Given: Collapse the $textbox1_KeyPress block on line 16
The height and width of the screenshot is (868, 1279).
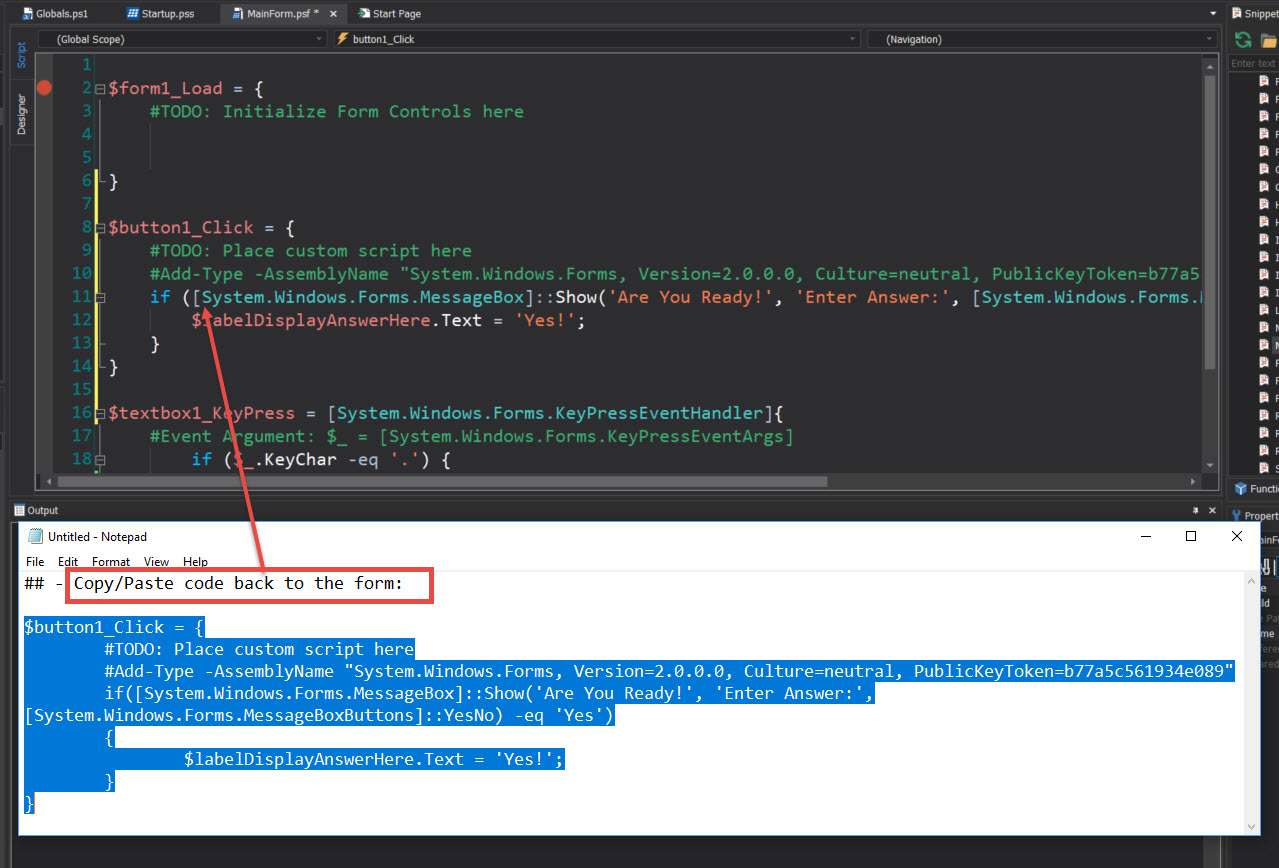Looking at the screenshot, I should pos(99,413).
